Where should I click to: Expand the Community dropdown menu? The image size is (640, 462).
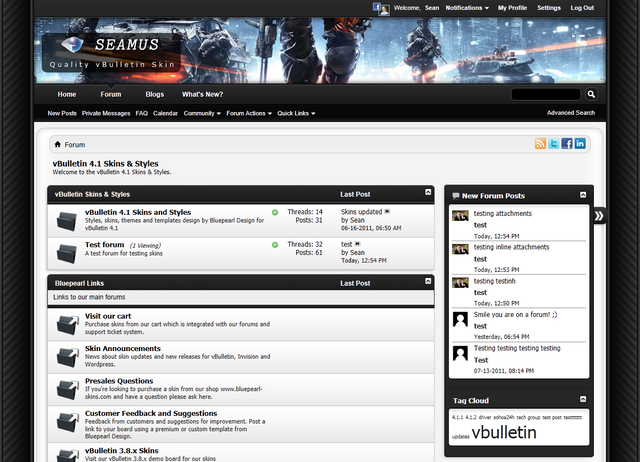tap(202, 113)
